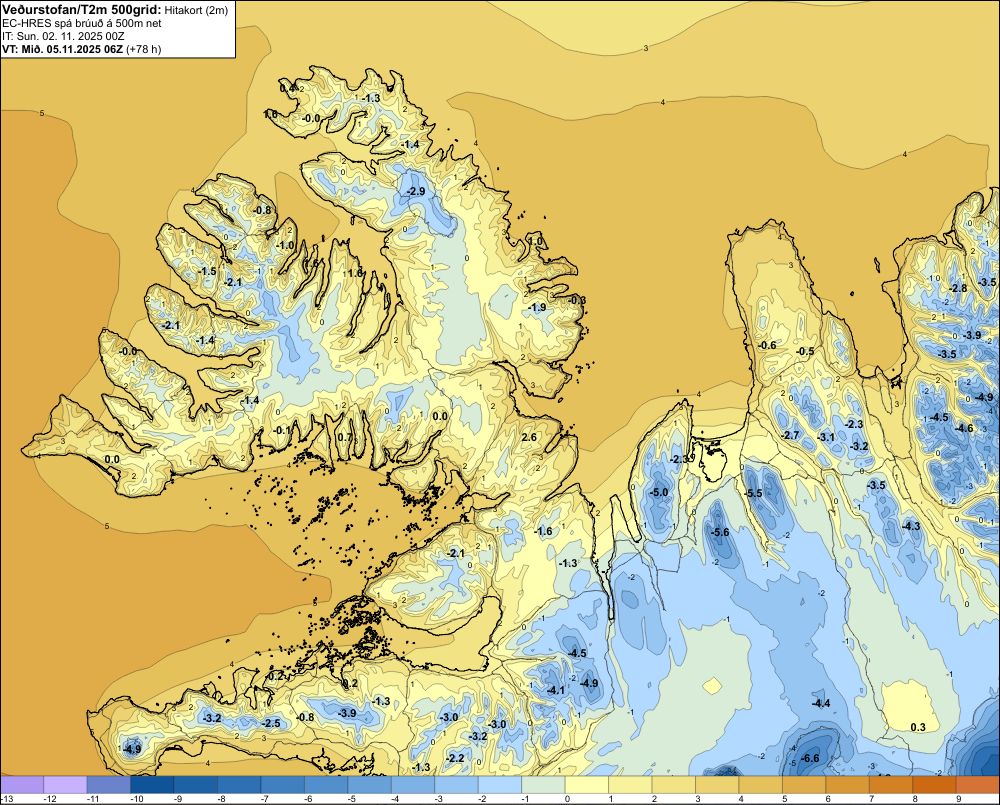The image size is (1000, 805).
Task: Click the dark blue legend swatch between -10 and -9
Action: point(152,785)
